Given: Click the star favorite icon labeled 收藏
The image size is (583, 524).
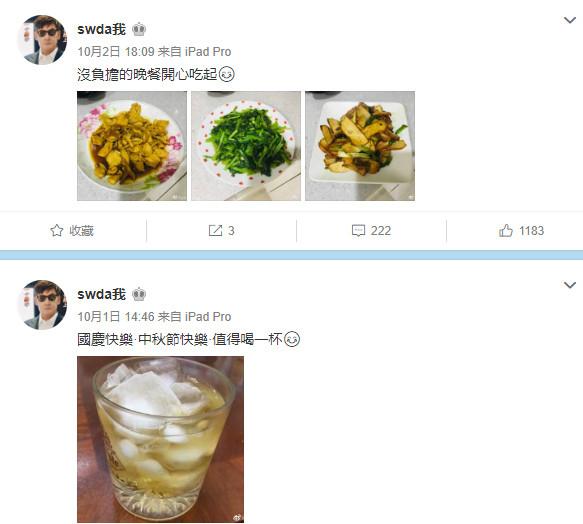Looking at the screenshot, I should (x=57, y=231).
